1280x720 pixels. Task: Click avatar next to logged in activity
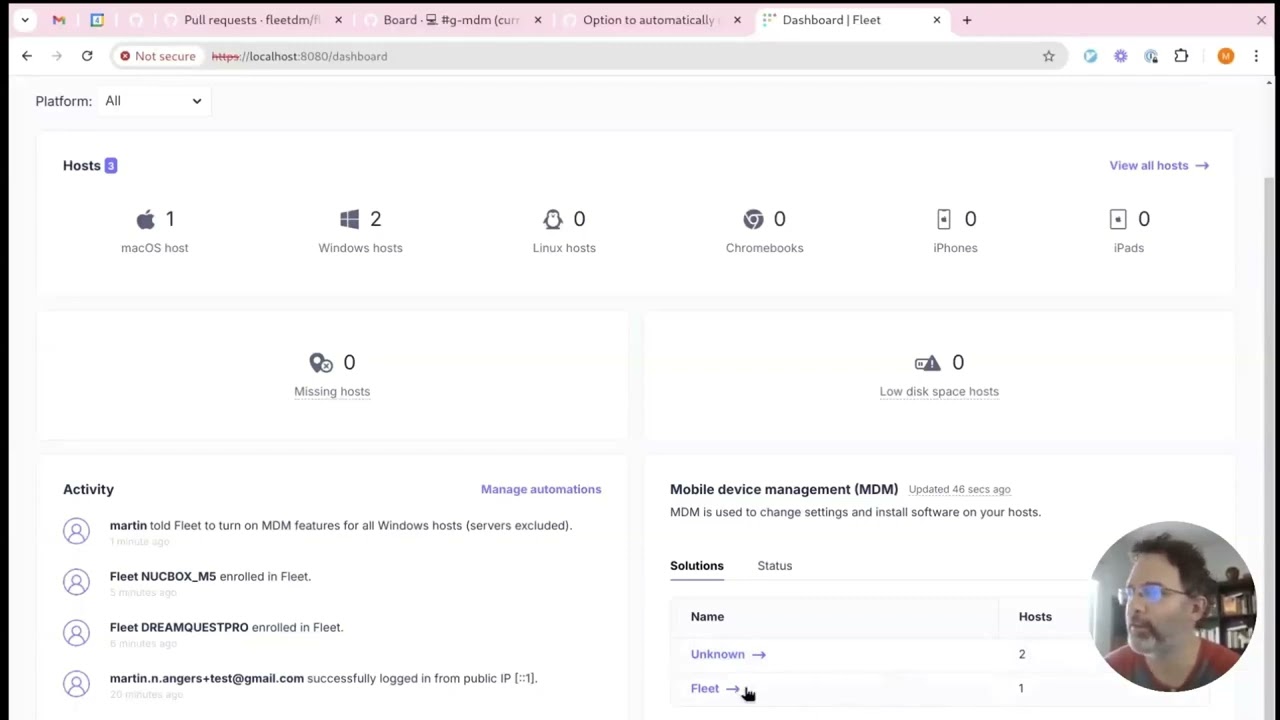(76, 684)
